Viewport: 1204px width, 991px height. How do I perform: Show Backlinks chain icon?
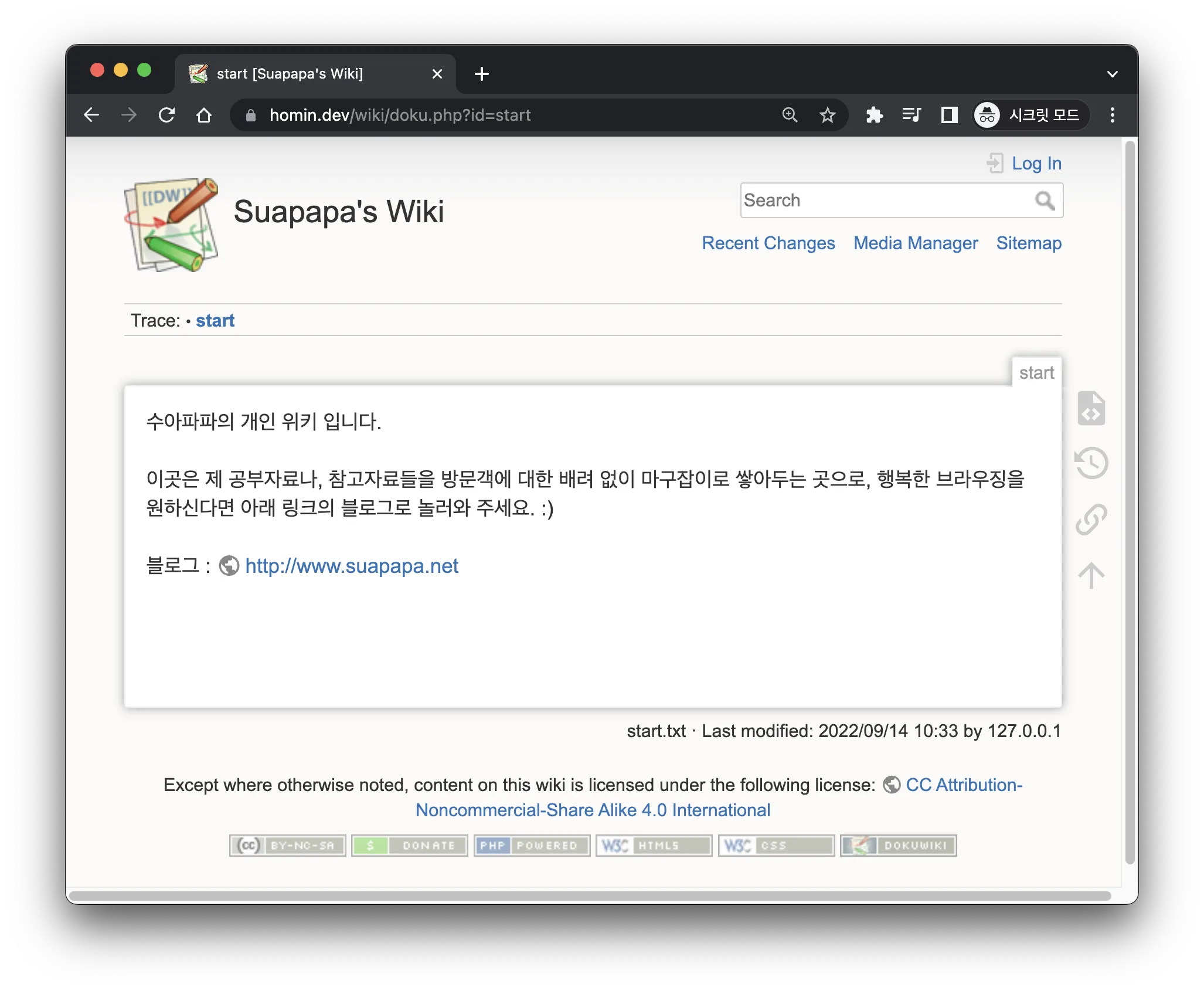click(x=1091, y=520)
